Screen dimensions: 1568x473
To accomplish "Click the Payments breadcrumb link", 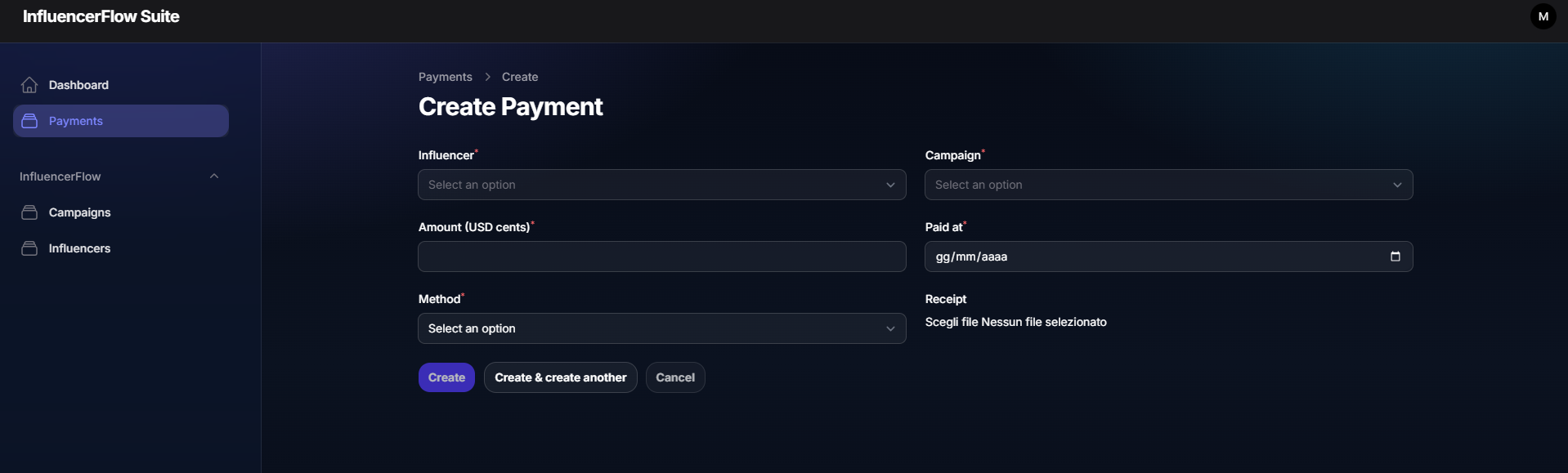I will click(x=446, y=77).
